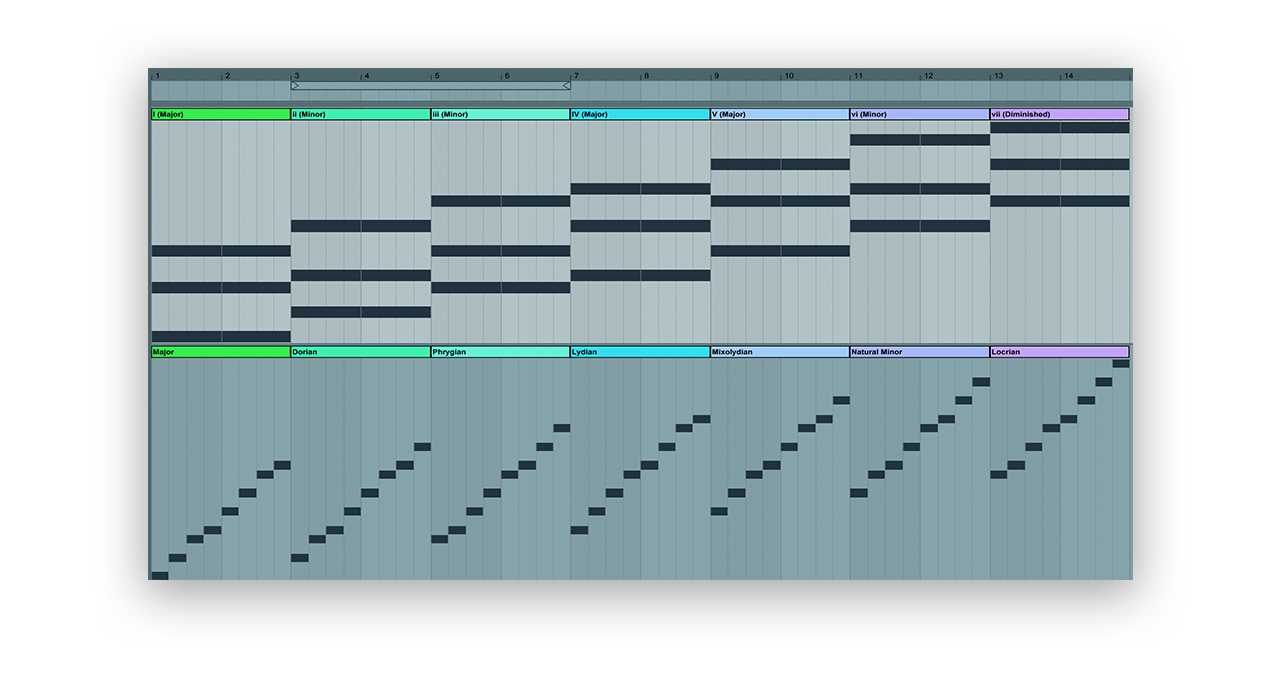Click bar 2 in the beat ruler
1280x673 pixels.
(x=227, y=76)
